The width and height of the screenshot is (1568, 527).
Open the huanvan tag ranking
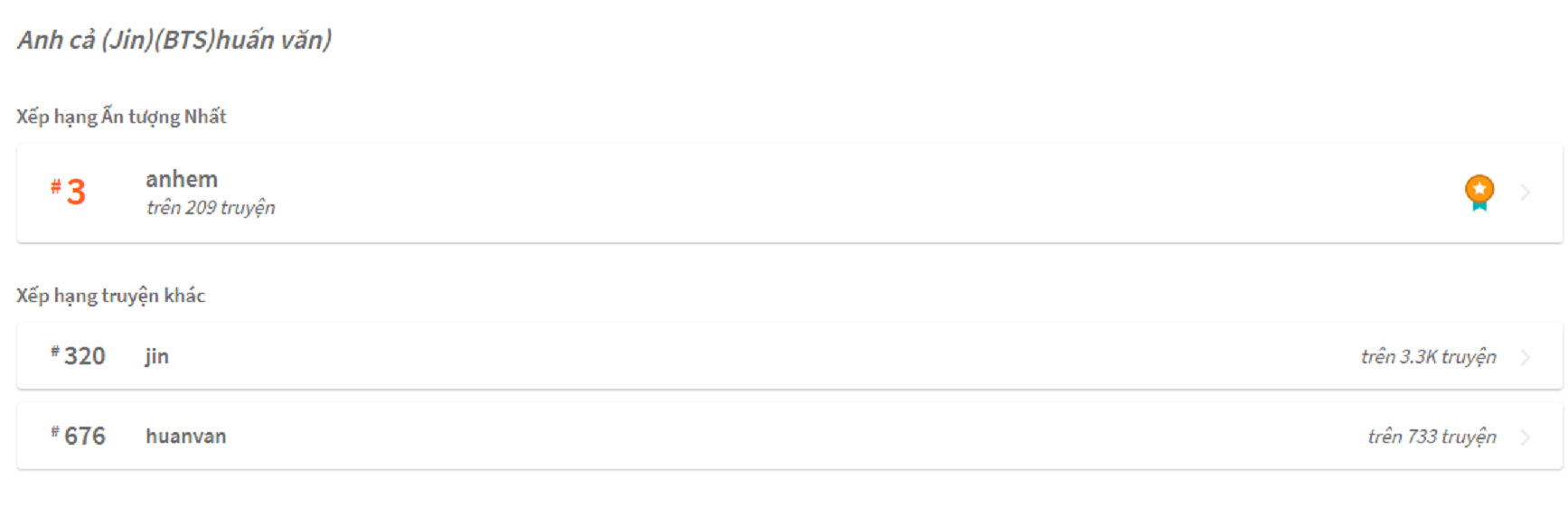click(x=186, y=436)
